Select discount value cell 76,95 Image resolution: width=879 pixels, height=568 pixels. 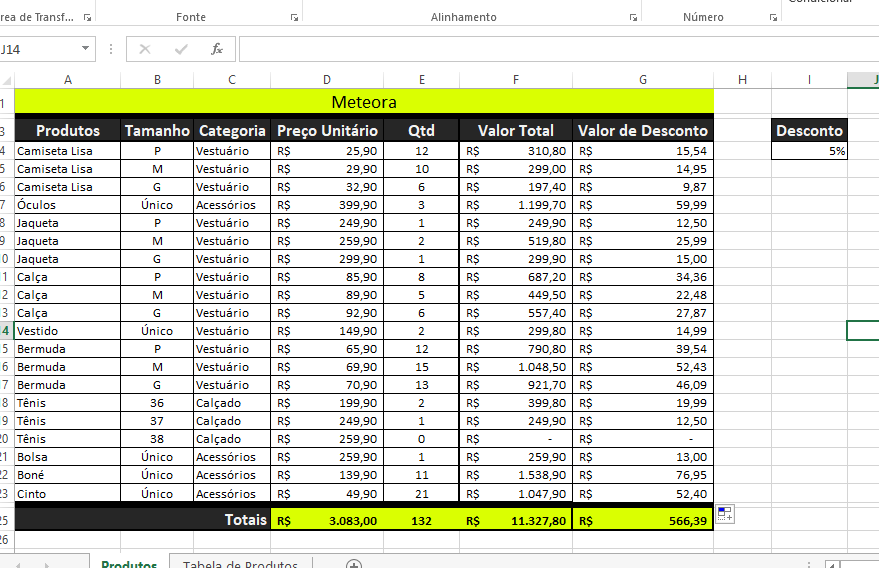click(643, 475)
